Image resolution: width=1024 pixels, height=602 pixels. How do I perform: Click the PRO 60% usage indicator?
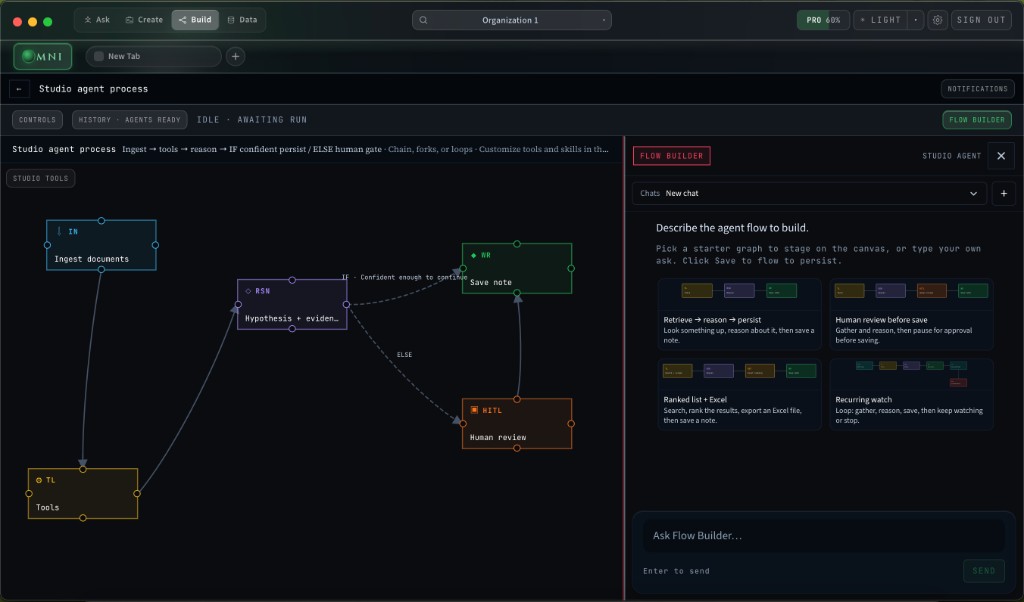pyautogui.click(x=823, y=20)
